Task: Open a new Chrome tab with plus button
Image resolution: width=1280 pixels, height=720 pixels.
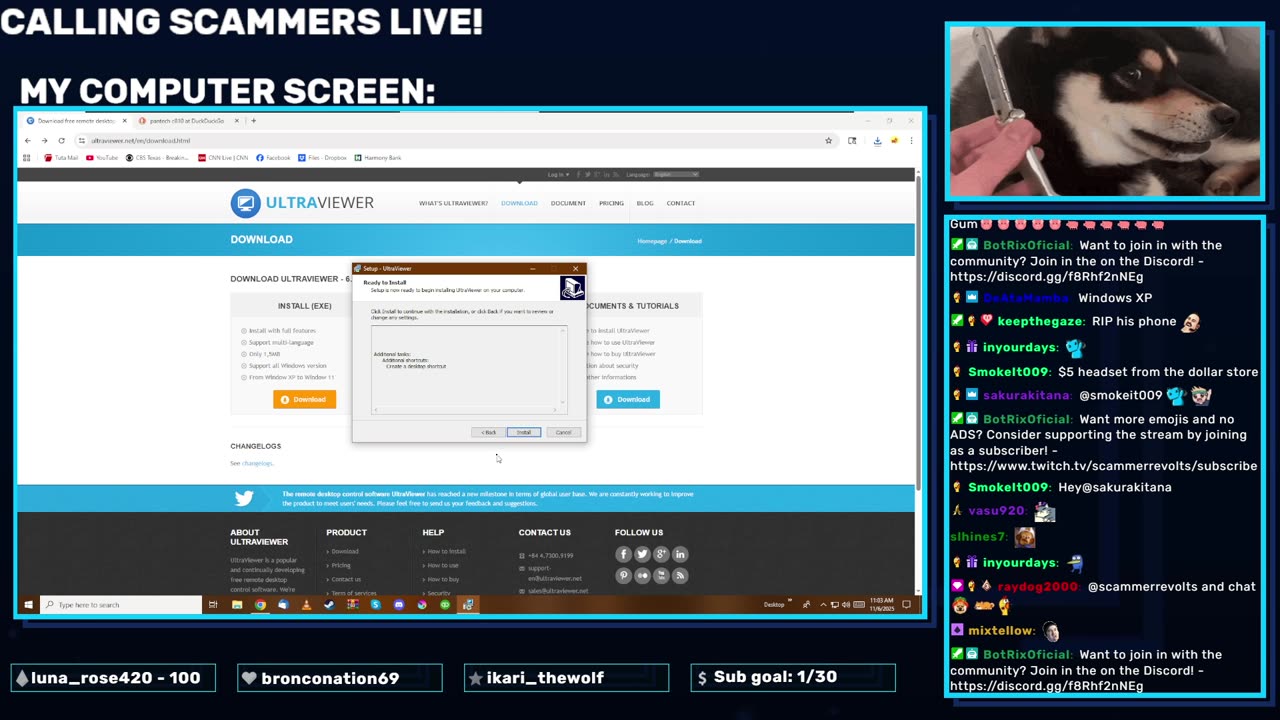Action: pyautogui.click(x=253, y=120)
